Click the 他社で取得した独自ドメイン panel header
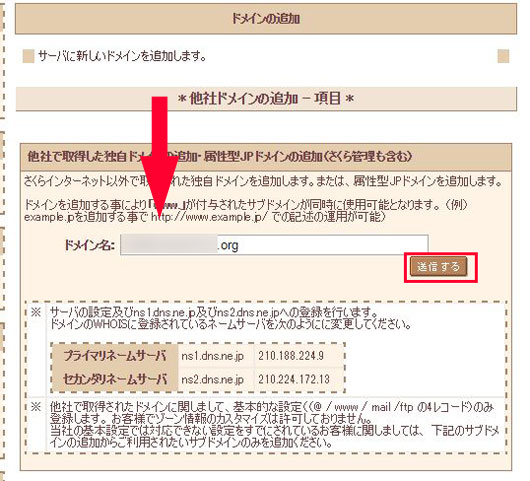The height and width of the screenshot is (481, 530). 266,157
